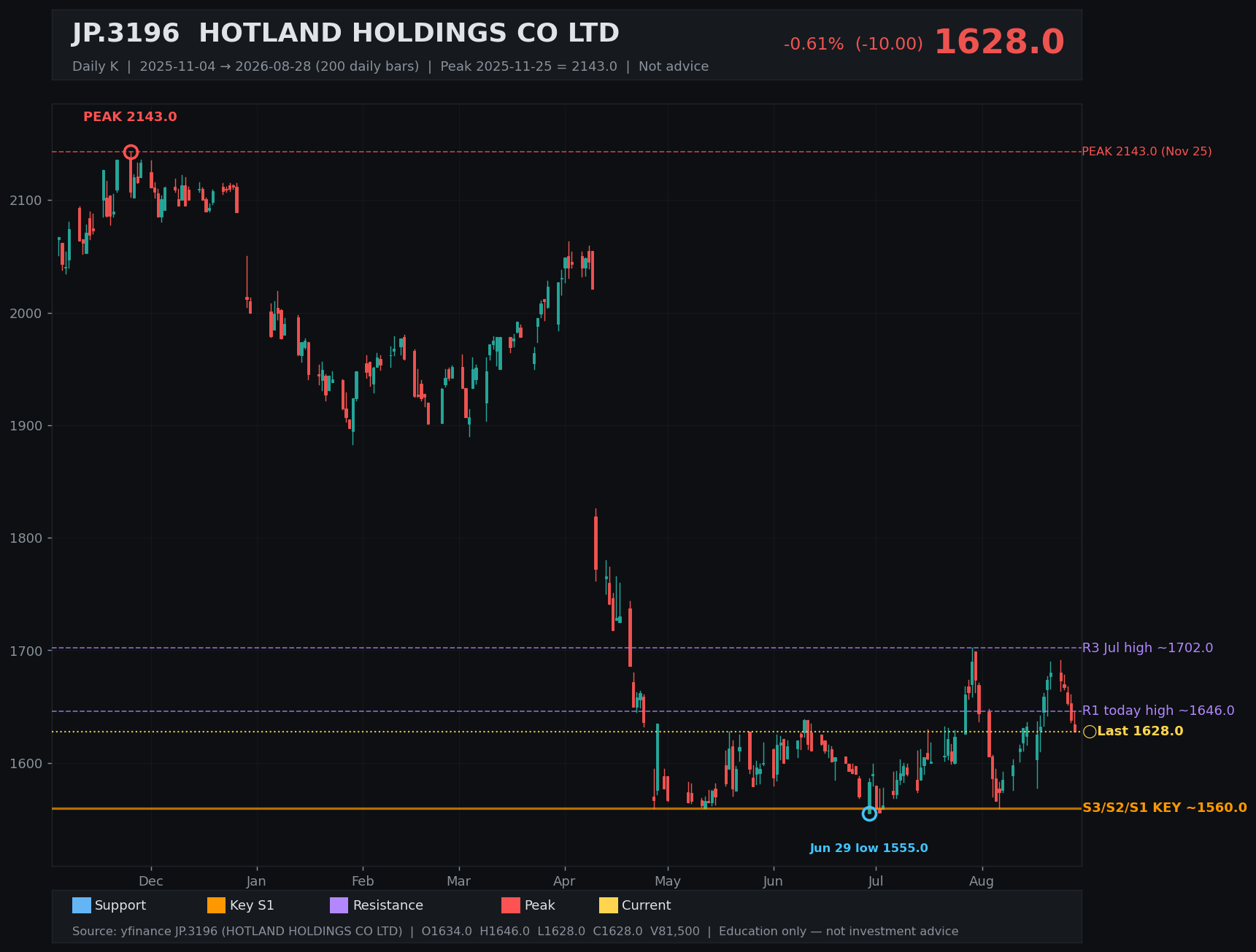
Task: Click the "S3/S2/S1 KEY ~1560.0" support label
Action: (x=1165, y=808)
